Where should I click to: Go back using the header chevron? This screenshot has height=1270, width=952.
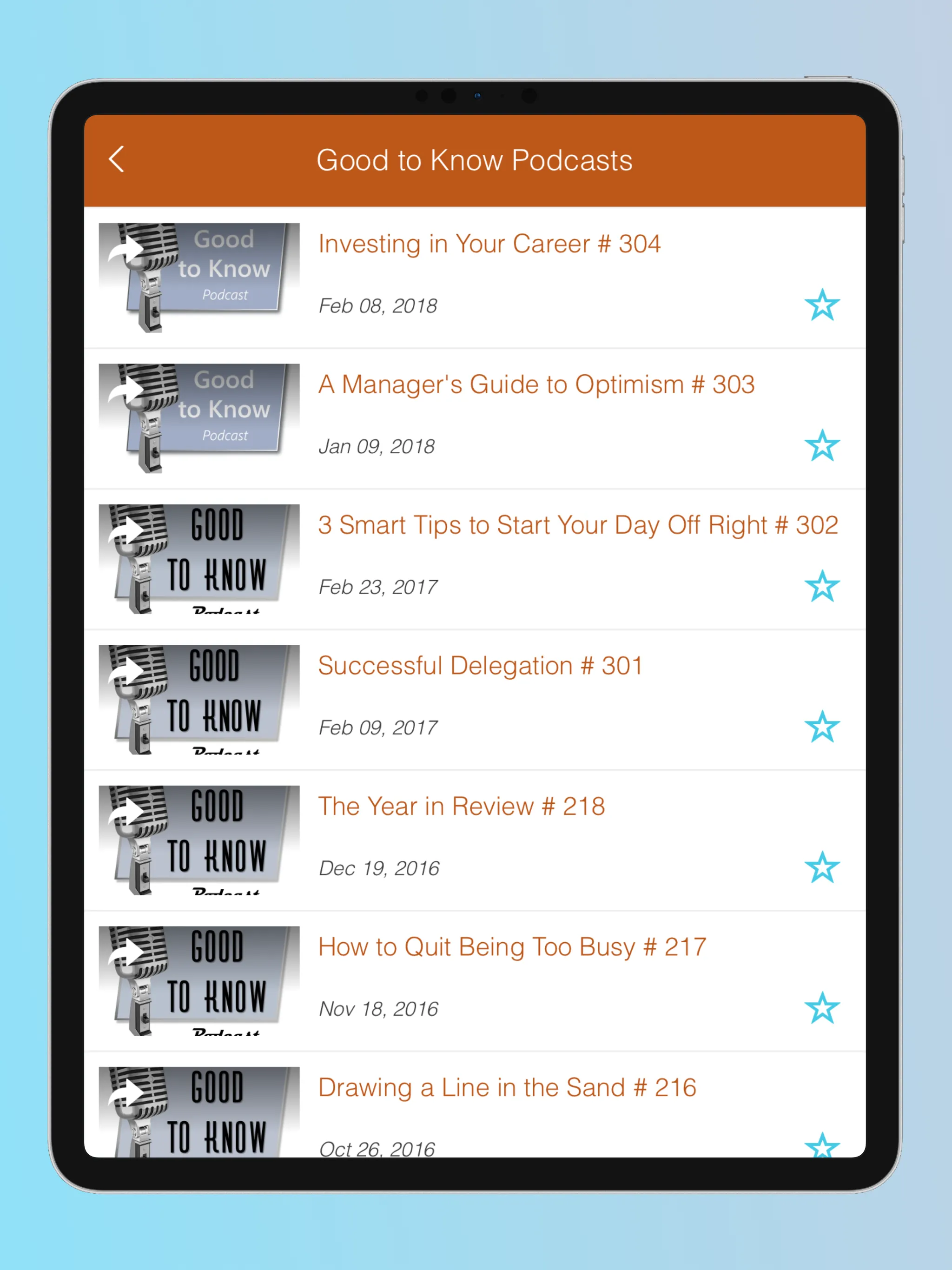pos(117,159)
